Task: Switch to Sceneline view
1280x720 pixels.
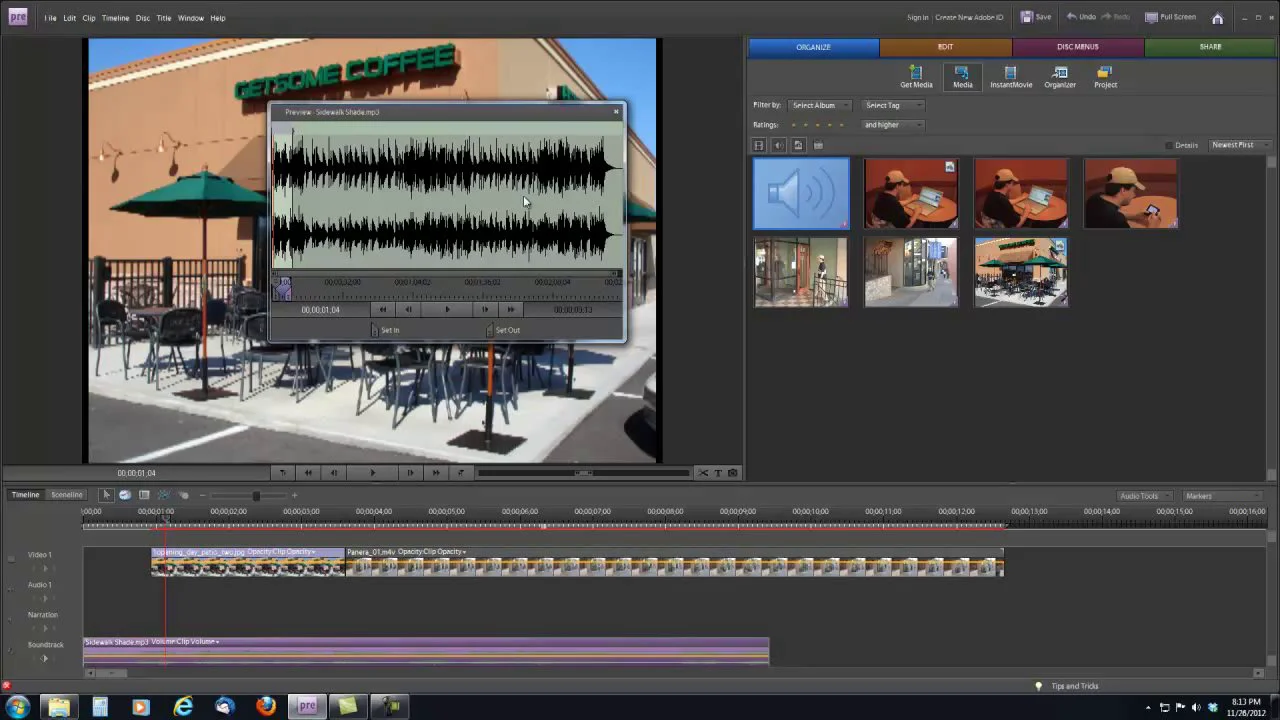Action: [67, 495]
